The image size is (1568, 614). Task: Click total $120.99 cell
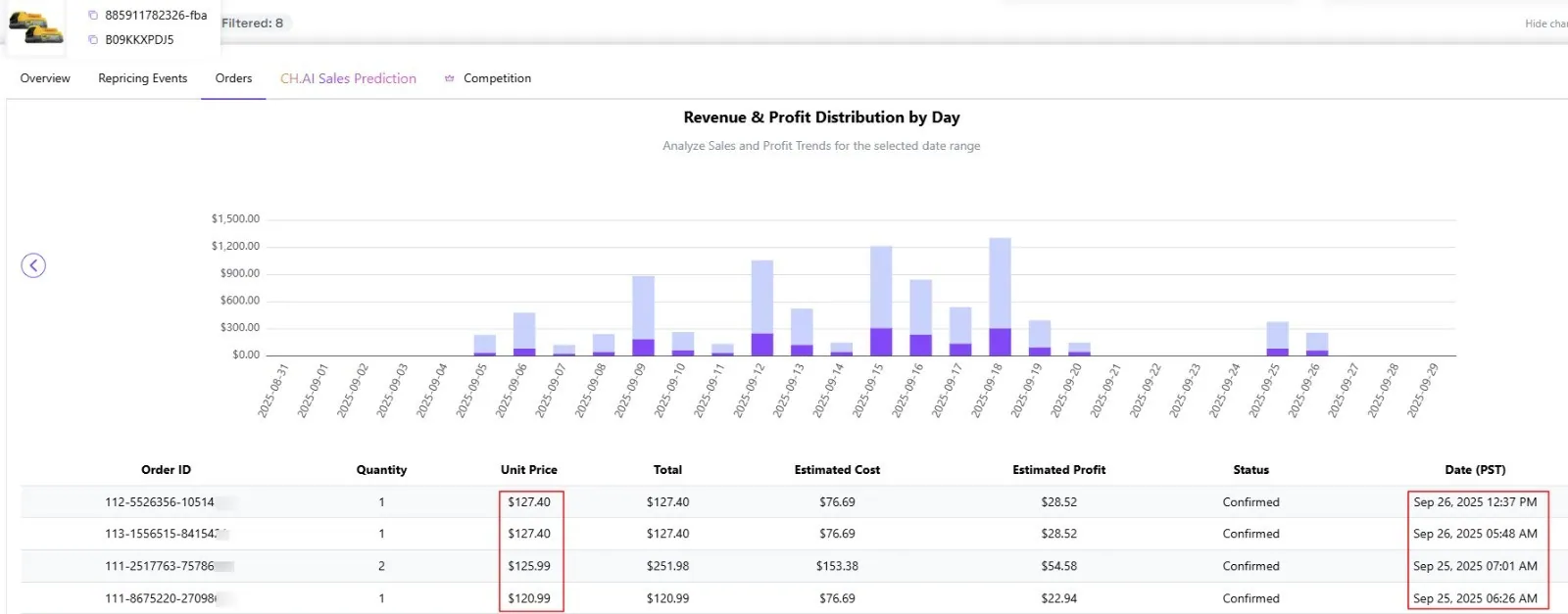pyautogui.click(x=667, y=598)
